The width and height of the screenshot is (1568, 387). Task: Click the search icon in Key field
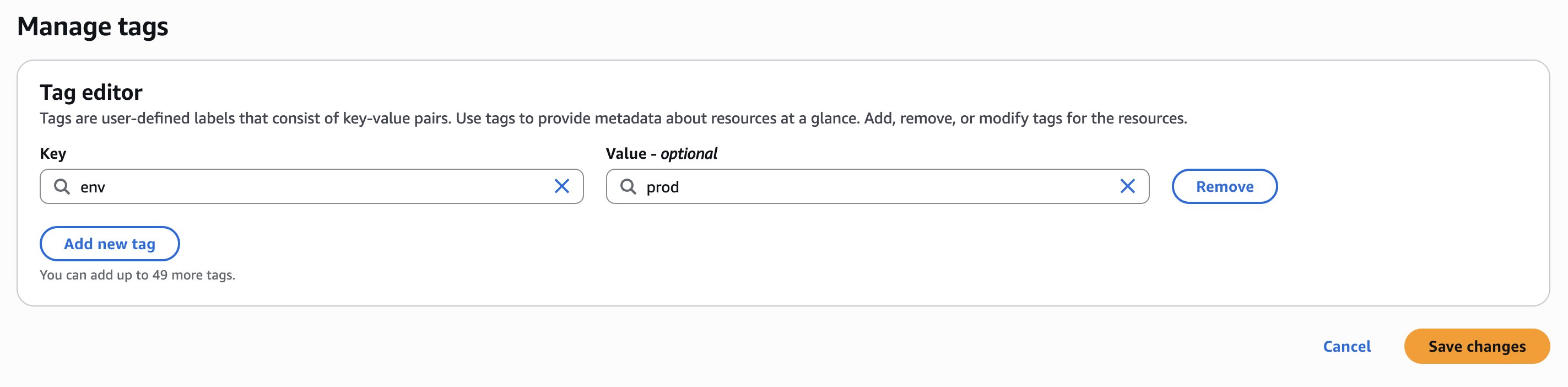point(62,186)
